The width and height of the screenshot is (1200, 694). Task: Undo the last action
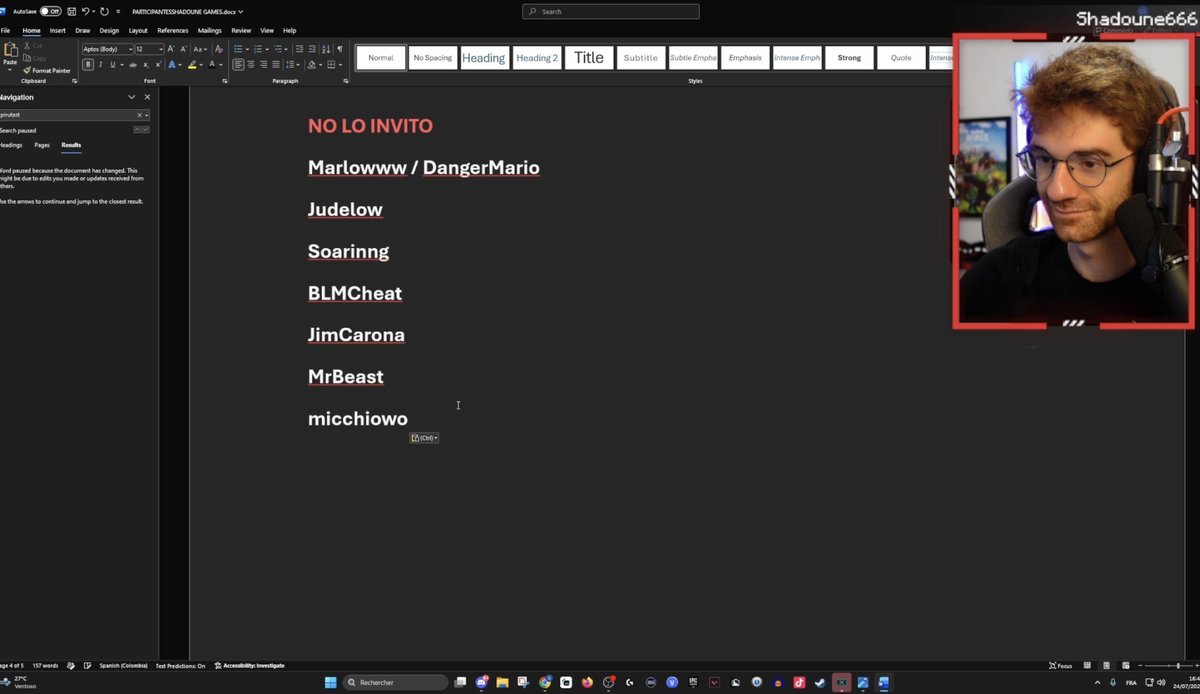point(87,11)
